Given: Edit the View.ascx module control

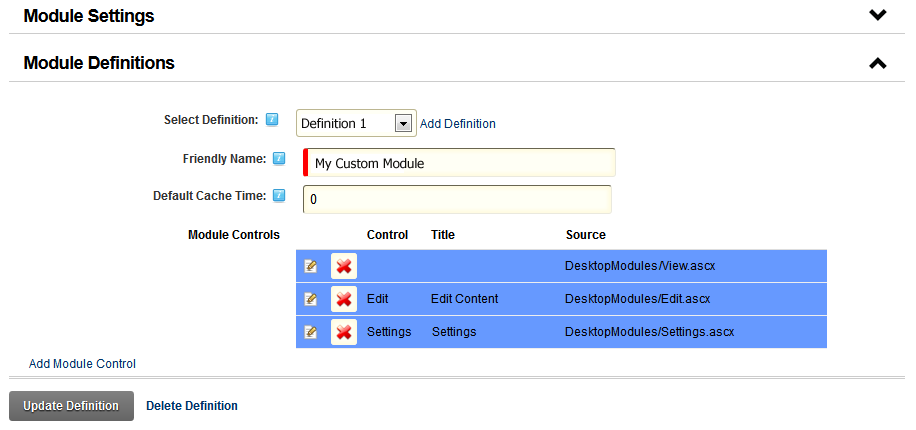Looking at the screenshot, I should 311,266.
